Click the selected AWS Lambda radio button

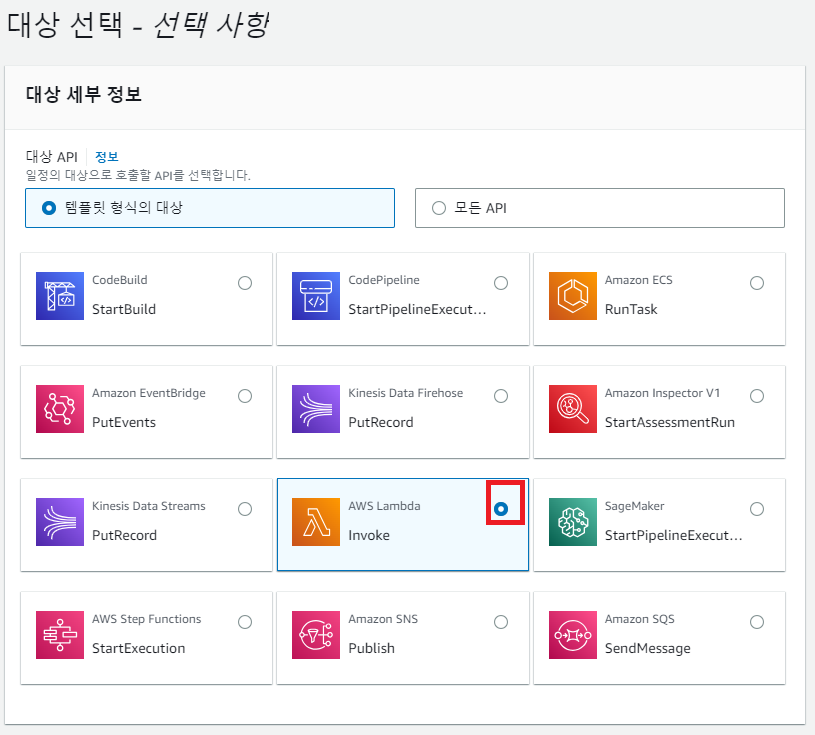tap(501, 509)
